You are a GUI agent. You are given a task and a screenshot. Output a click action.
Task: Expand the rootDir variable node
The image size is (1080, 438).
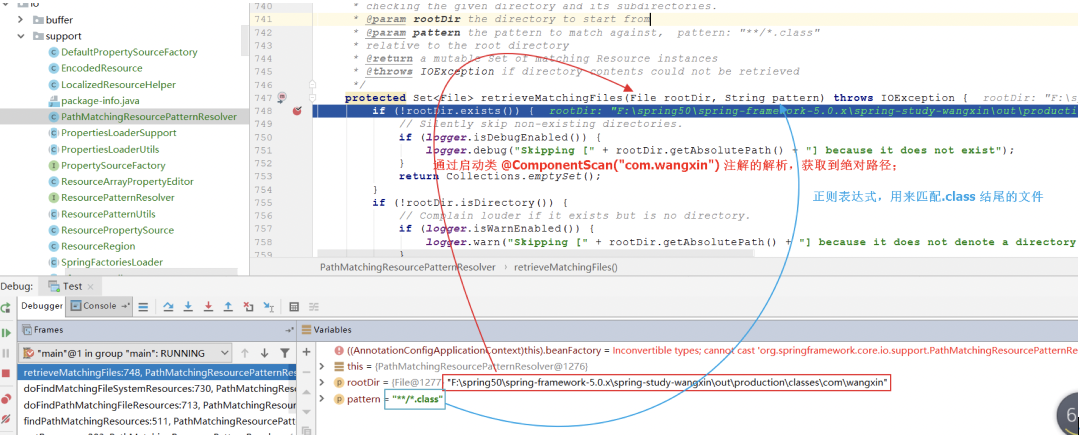point(322,382)
